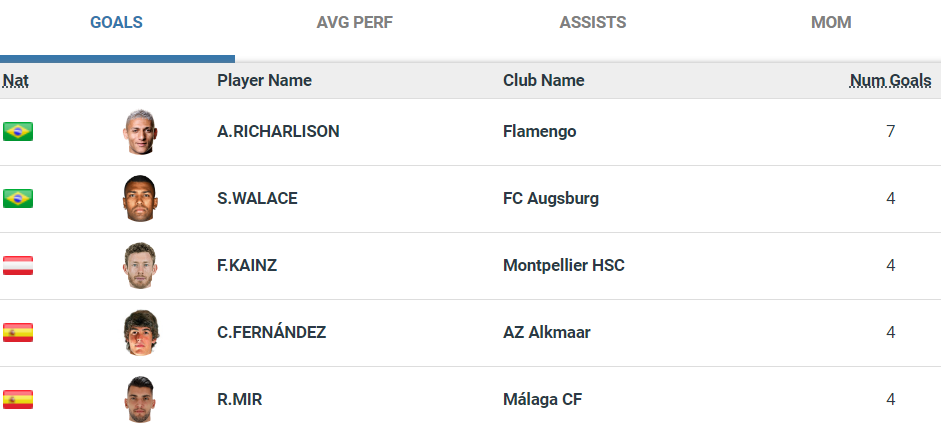Click the Montpellier HSC club name

(564, 265)
